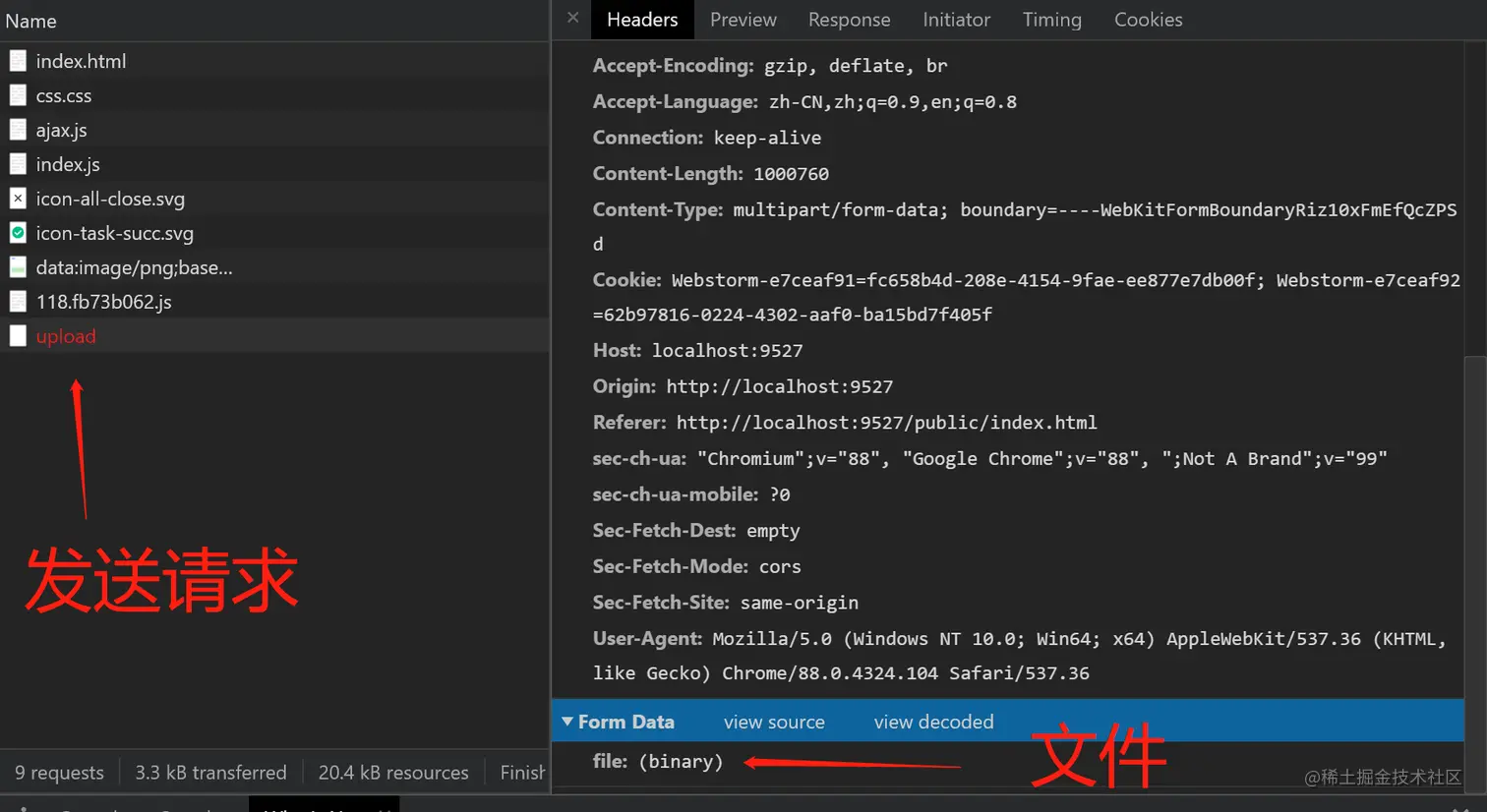The image size is (1487, 812).
Task: Click the index.js file icon
Action: coord(18,164)
